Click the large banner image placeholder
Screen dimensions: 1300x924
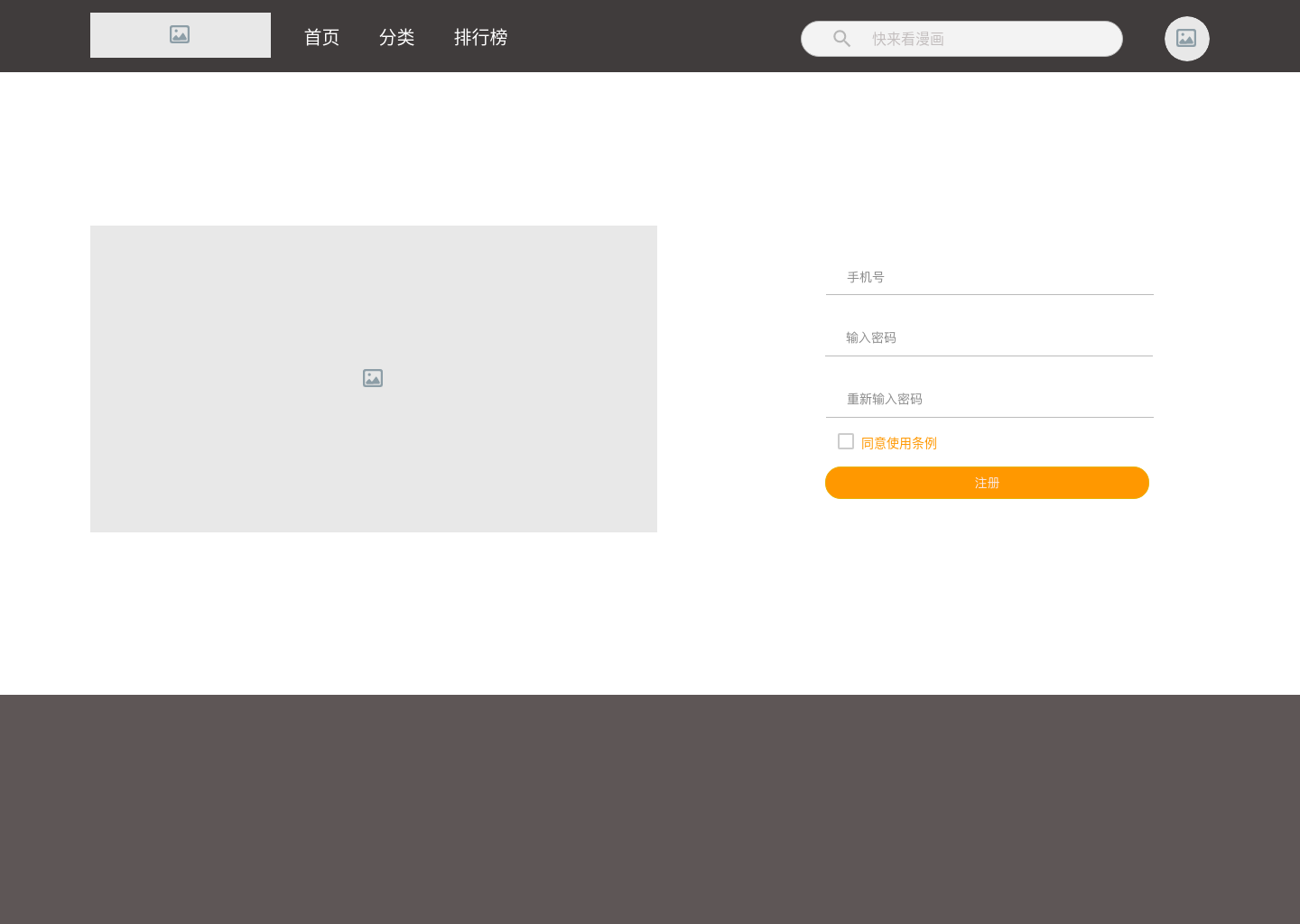coord(374,379)
